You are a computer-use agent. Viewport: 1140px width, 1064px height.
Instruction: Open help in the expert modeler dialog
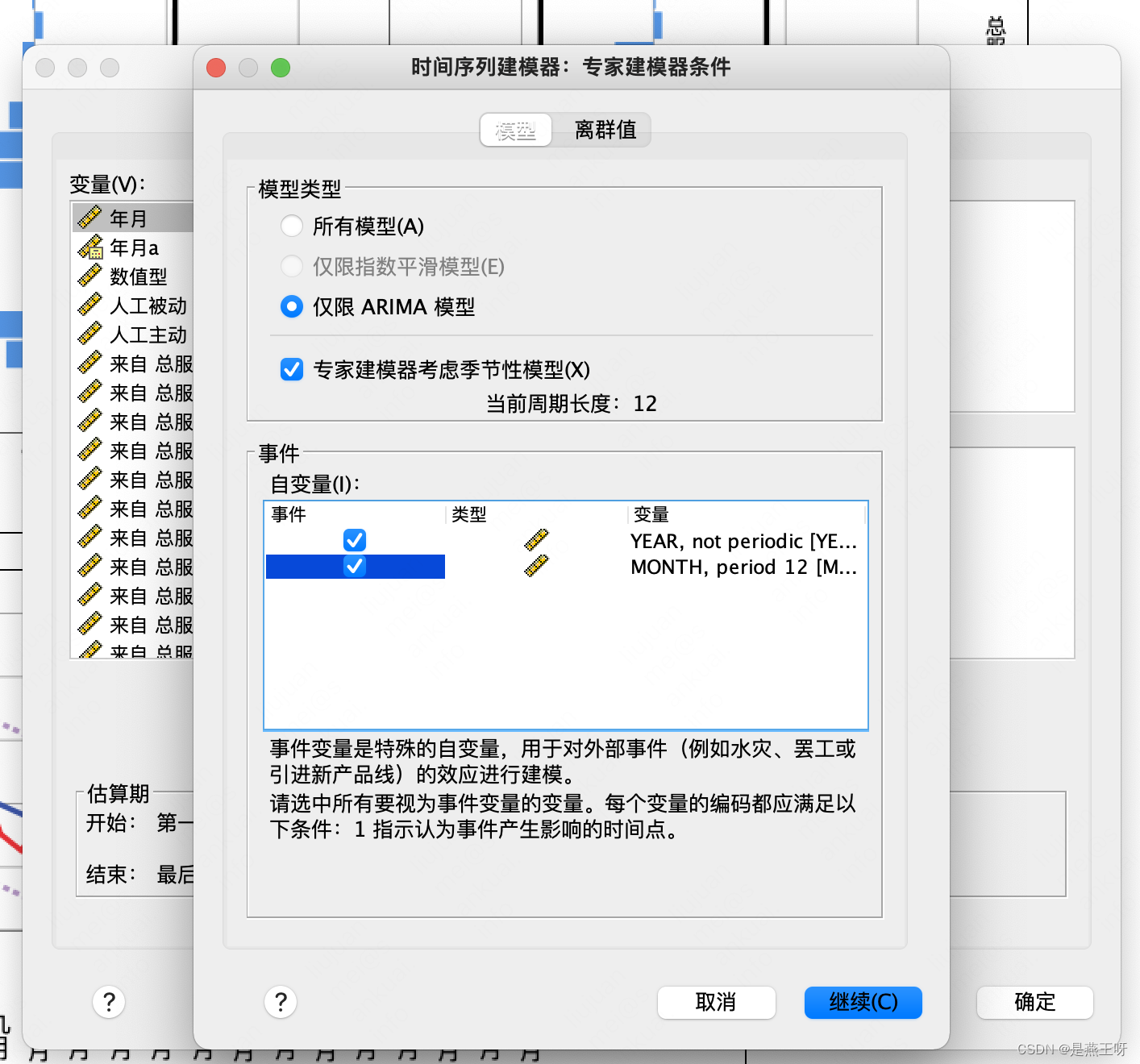281,1002
